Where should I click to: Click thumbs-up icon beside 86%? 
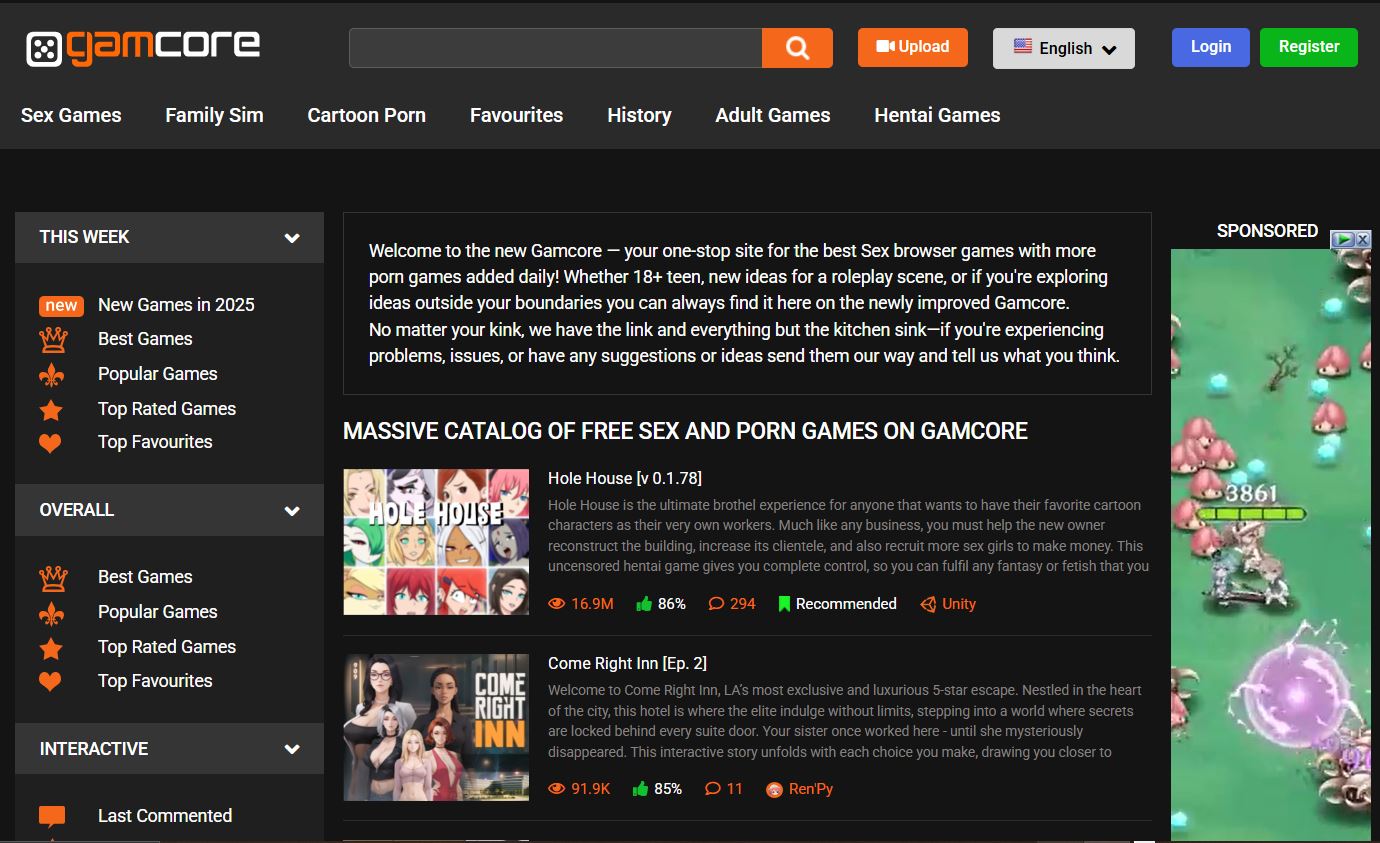pos(643,604)
